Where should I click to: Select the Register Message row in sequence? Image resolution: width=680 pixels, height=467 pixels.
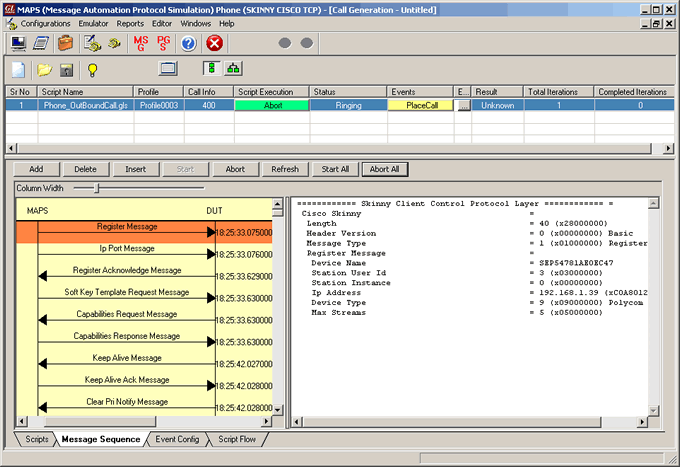144,232
